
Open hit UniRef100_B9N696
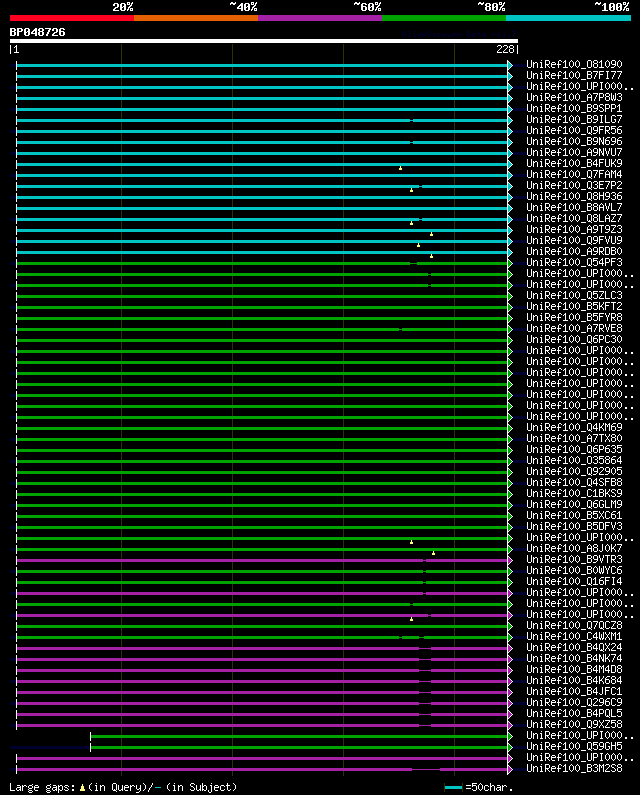[x=574, y=141]
